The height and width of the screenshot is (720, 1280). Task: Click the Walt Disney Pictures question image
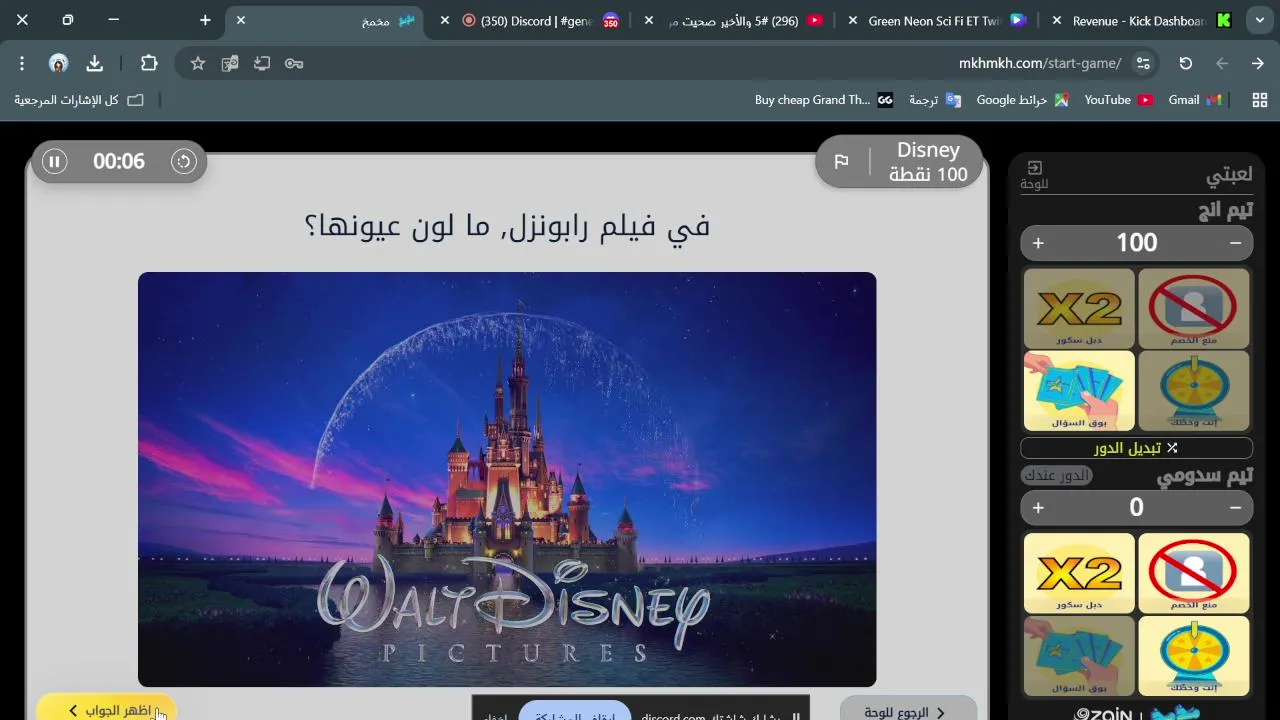[507, 479]
